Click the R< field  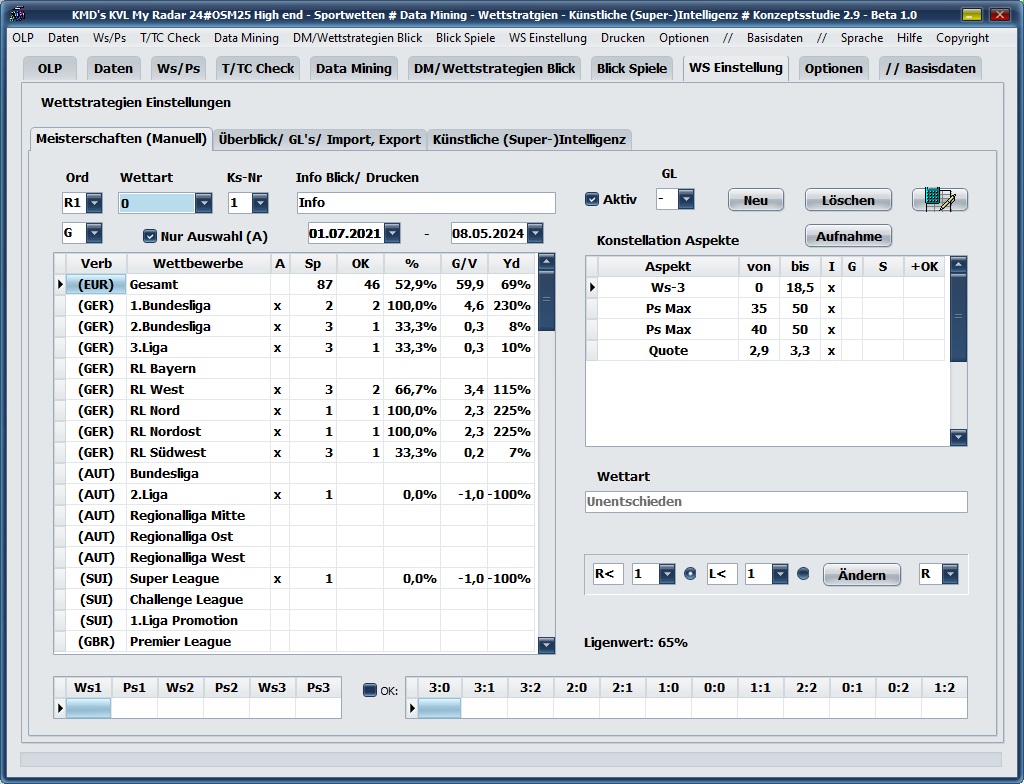(608, 574)
